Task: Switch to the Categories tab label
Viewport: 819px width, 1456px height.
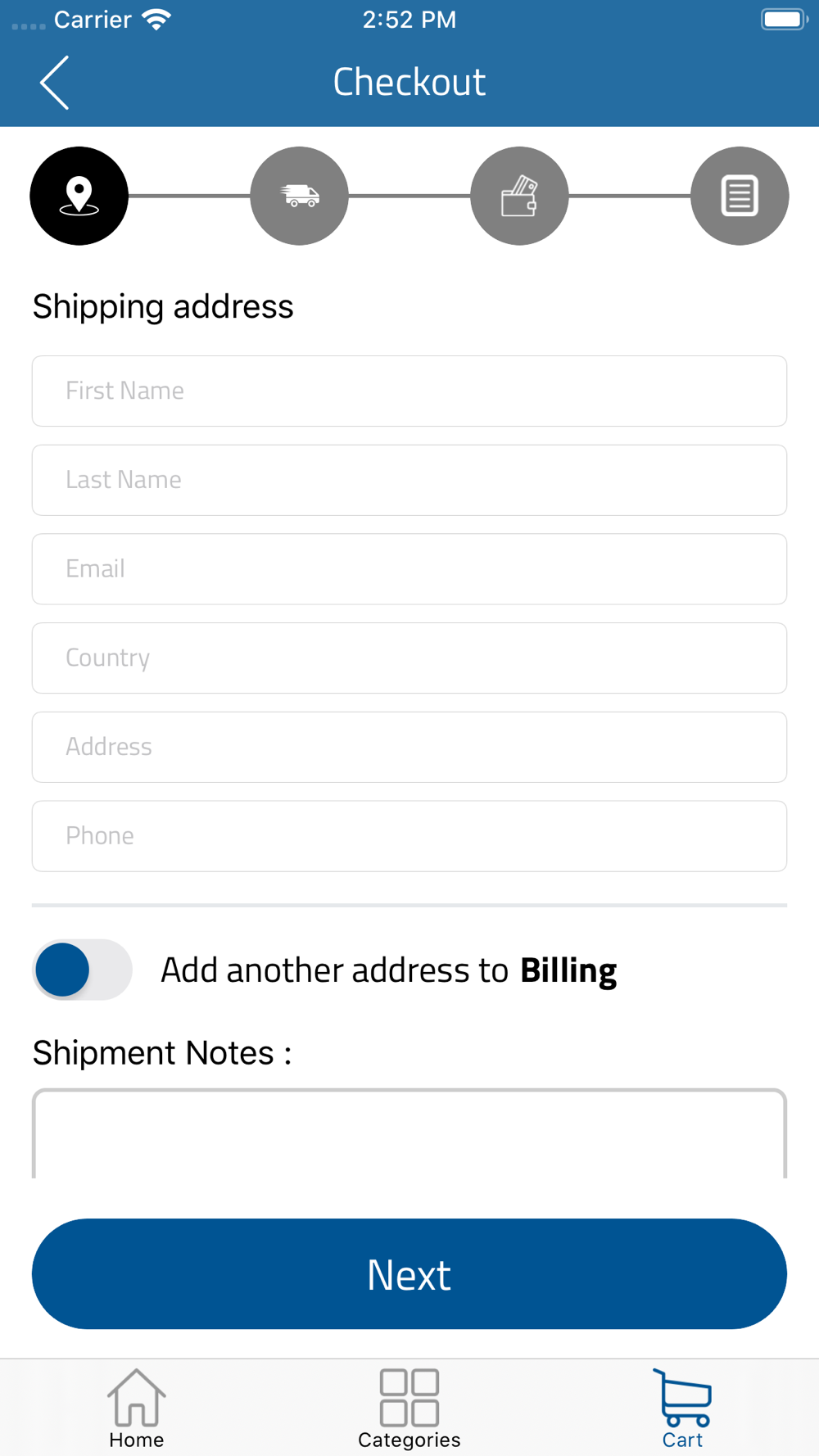Action: [x=409, y=1440]
